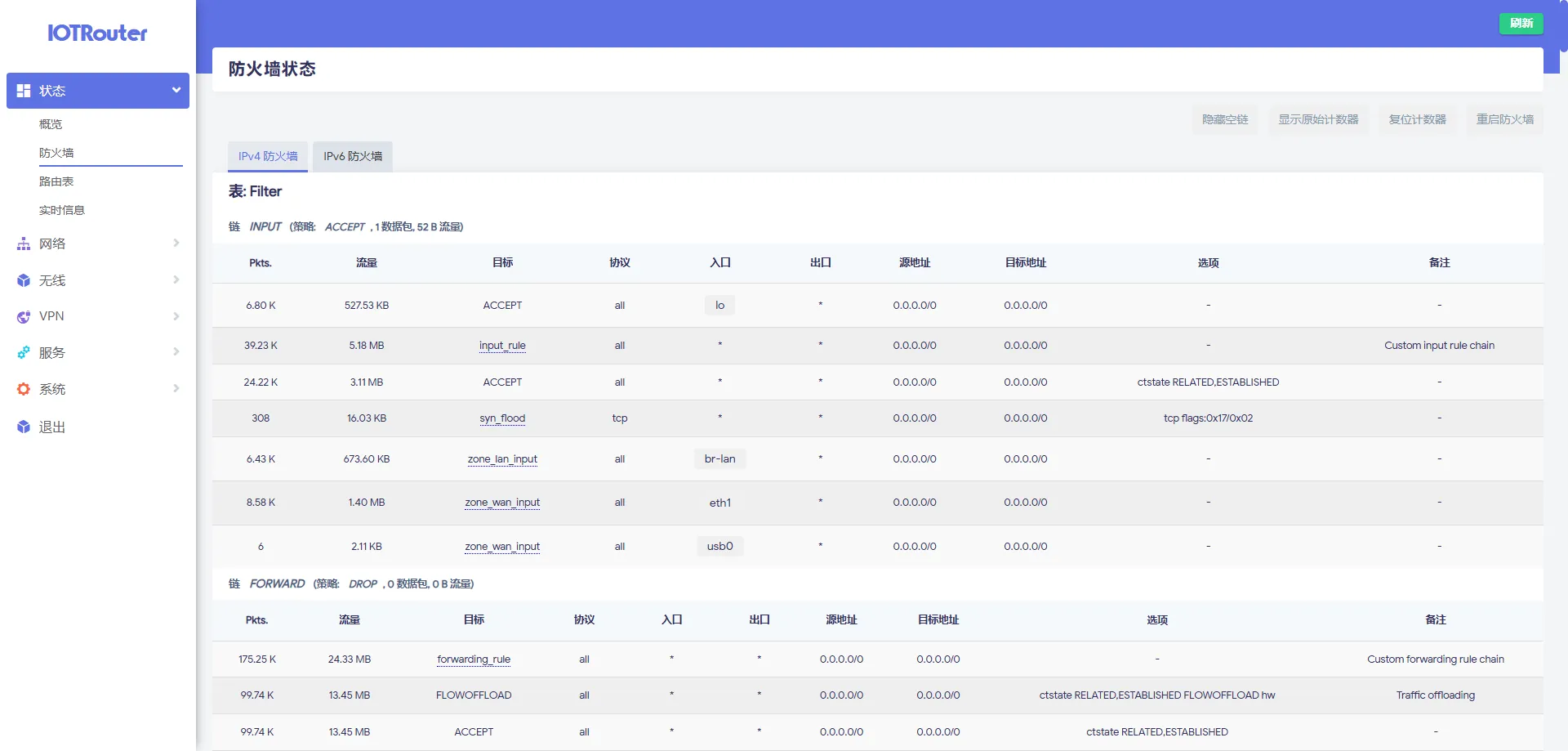The image size is (1568, 751).
Task: Click the VPN globe icon
Action: (24, 317)
